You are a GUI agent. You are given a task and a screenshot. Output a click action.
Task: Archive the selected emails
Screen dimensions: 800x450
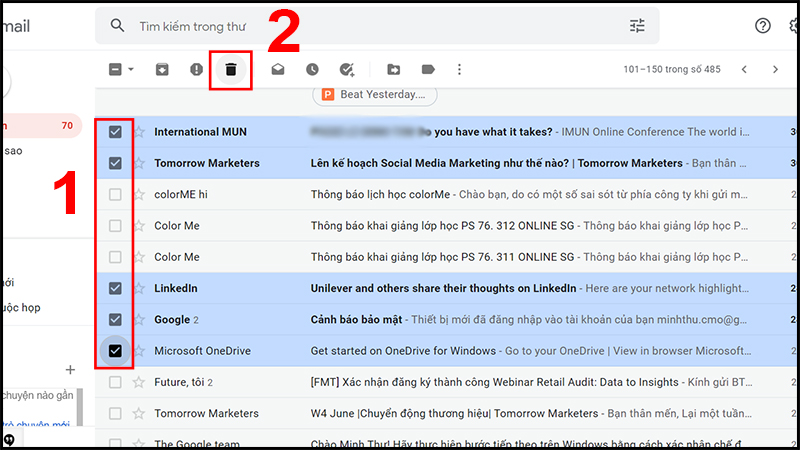[162, 69]
